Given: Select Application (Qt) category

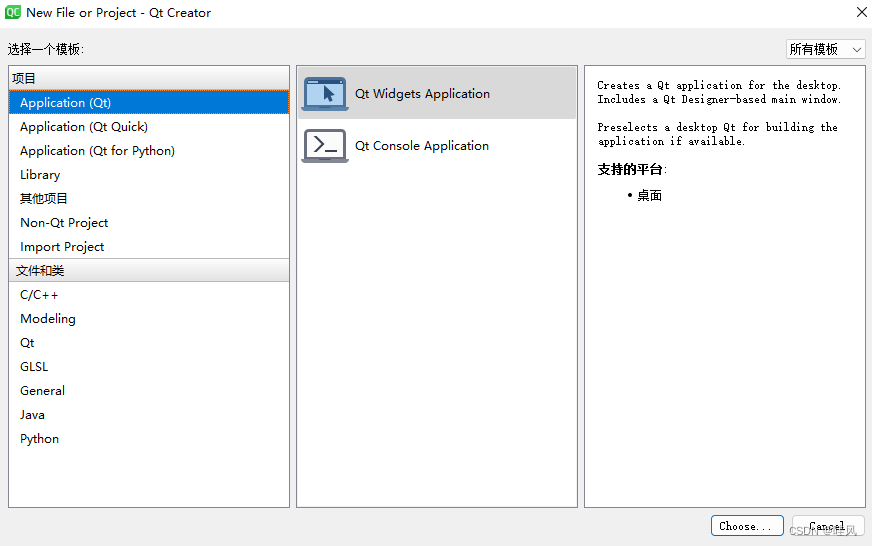Looking at the screenshot, I should tap(149, 102).
